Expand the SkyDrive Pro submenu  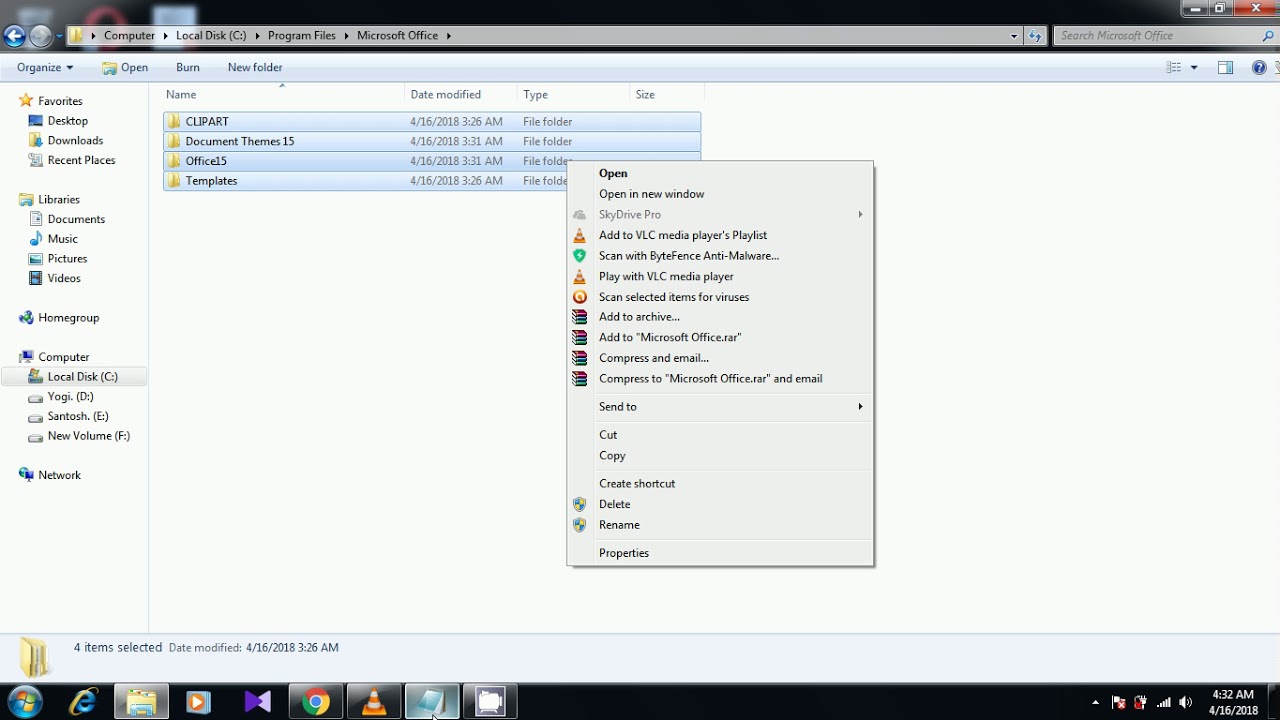click(x=860, y=214)
